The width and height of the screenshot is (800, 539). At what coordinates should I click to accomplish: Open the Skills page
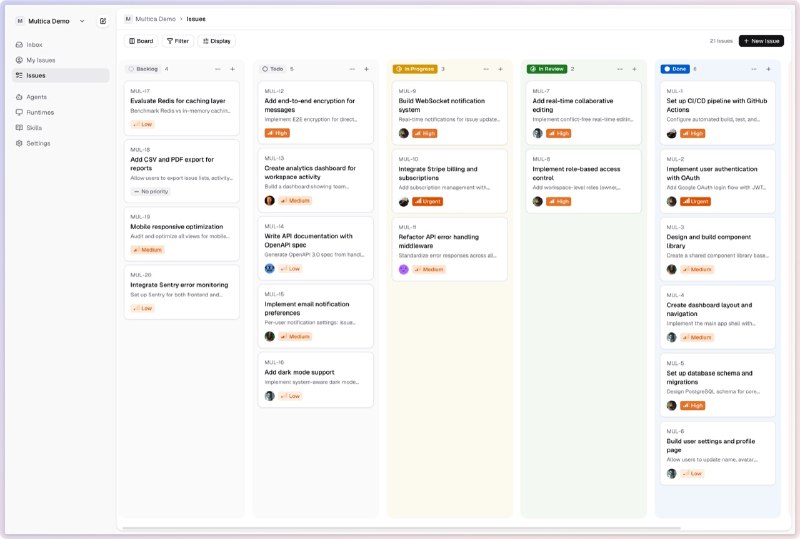[60, 128]
